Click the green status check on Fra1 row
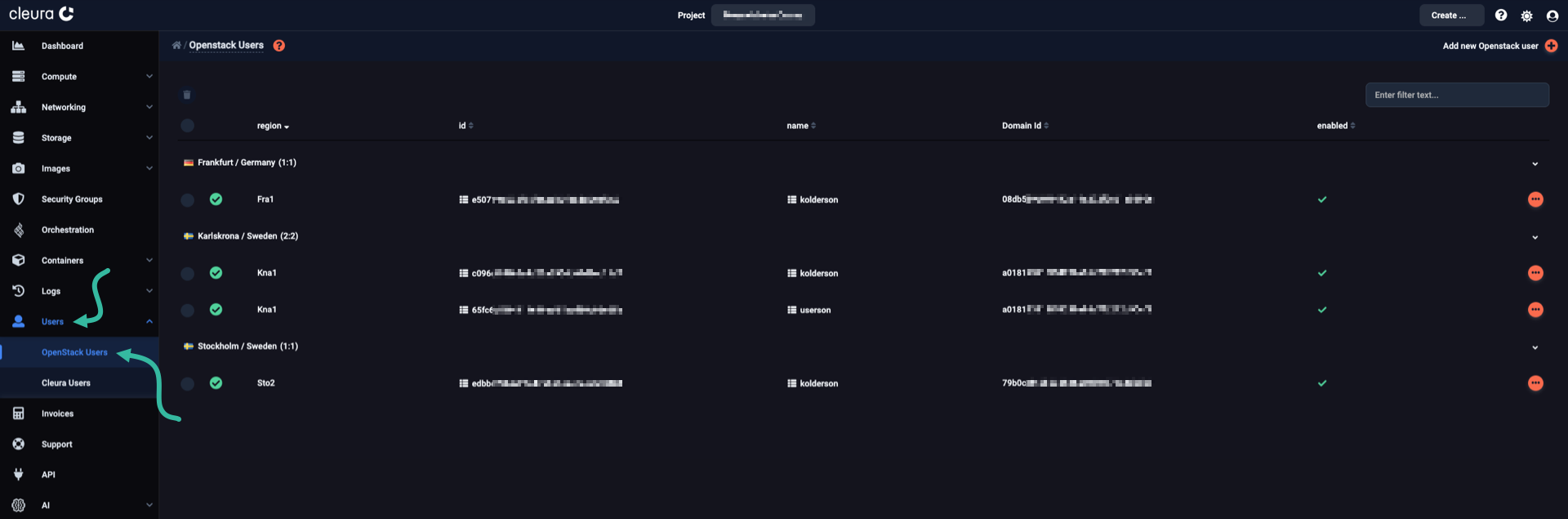The image size is (1568, 519). 216,199
